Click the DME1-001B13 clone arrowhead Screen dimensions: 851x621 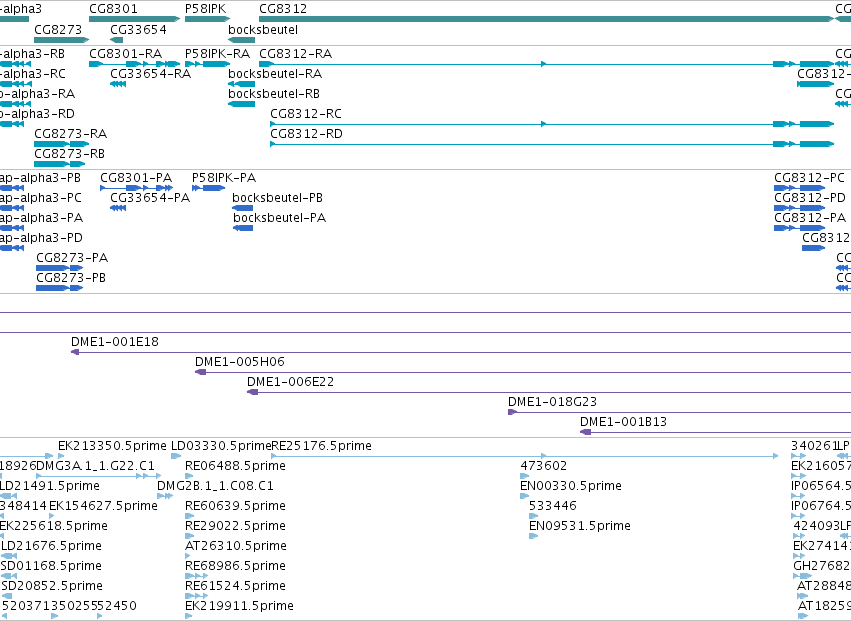pyautogui.click(x=585, y=433)
